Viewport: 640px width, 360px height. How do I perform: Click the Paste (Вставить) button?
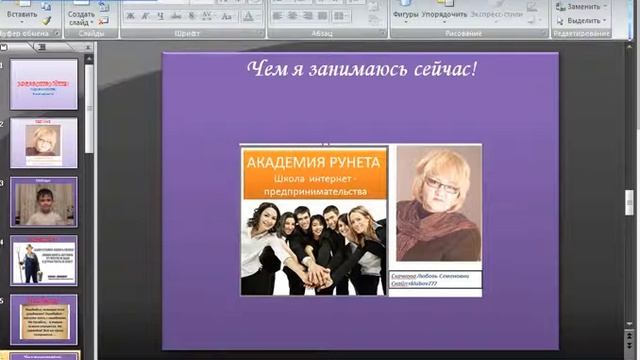click(22, 12)
